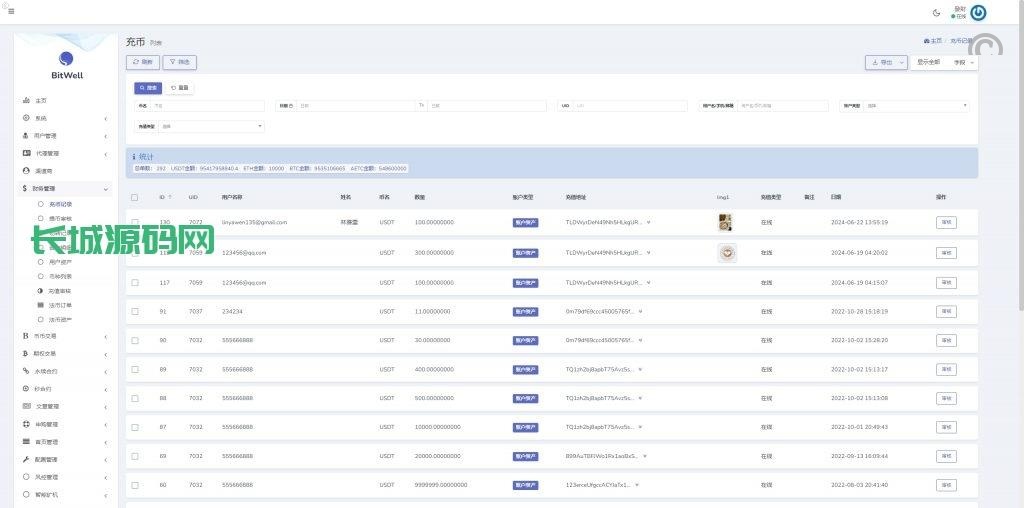Open the User Assets item in sidebar submenu
This screenshot has height=508, width=1024.
(x=60, y=261)
